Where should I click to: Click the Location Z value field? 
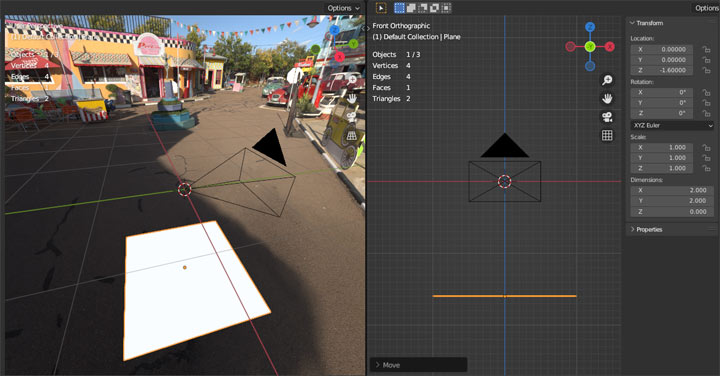(661, 70)
